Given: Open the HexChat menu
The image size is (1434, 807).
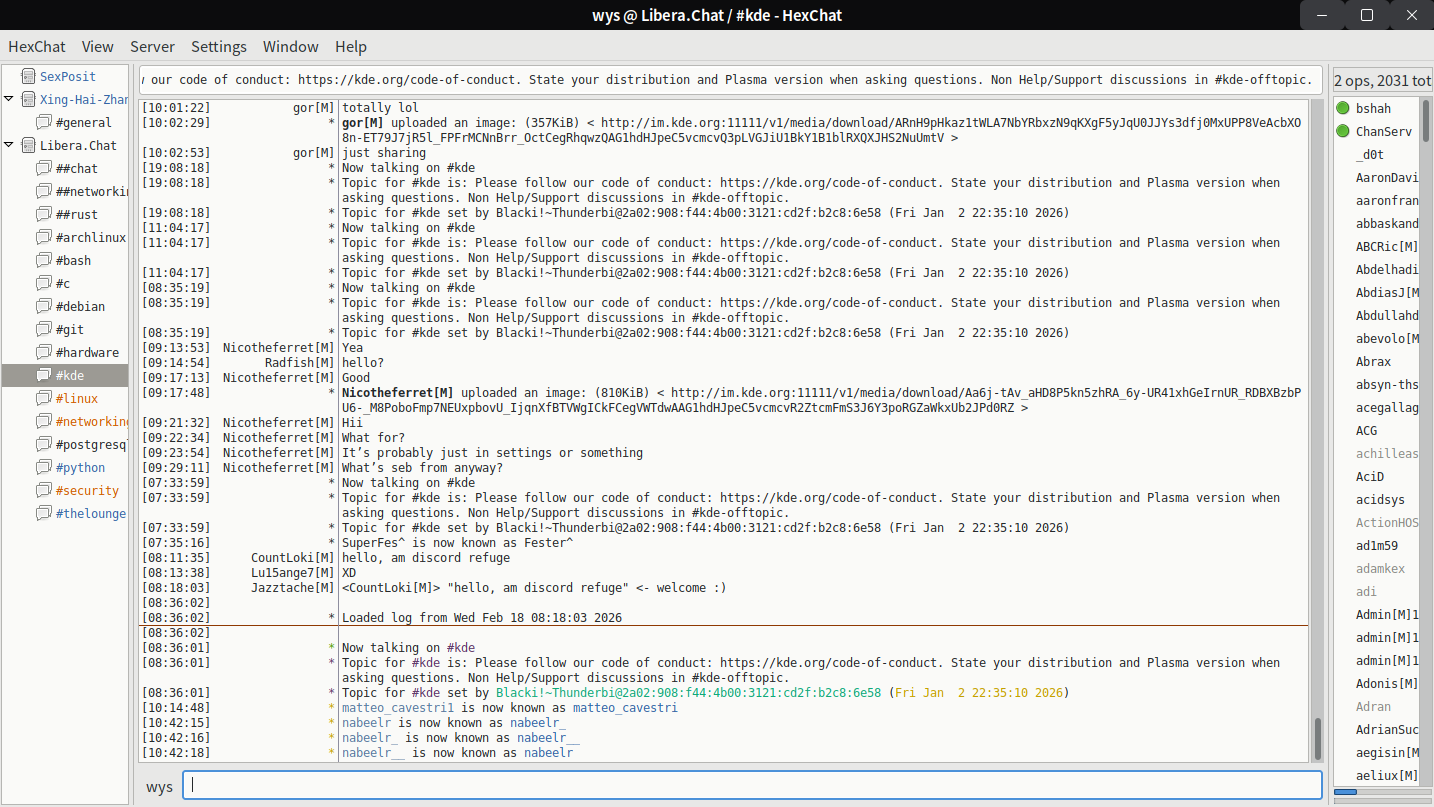Looking at the screenshot, I should click(37, 46).
